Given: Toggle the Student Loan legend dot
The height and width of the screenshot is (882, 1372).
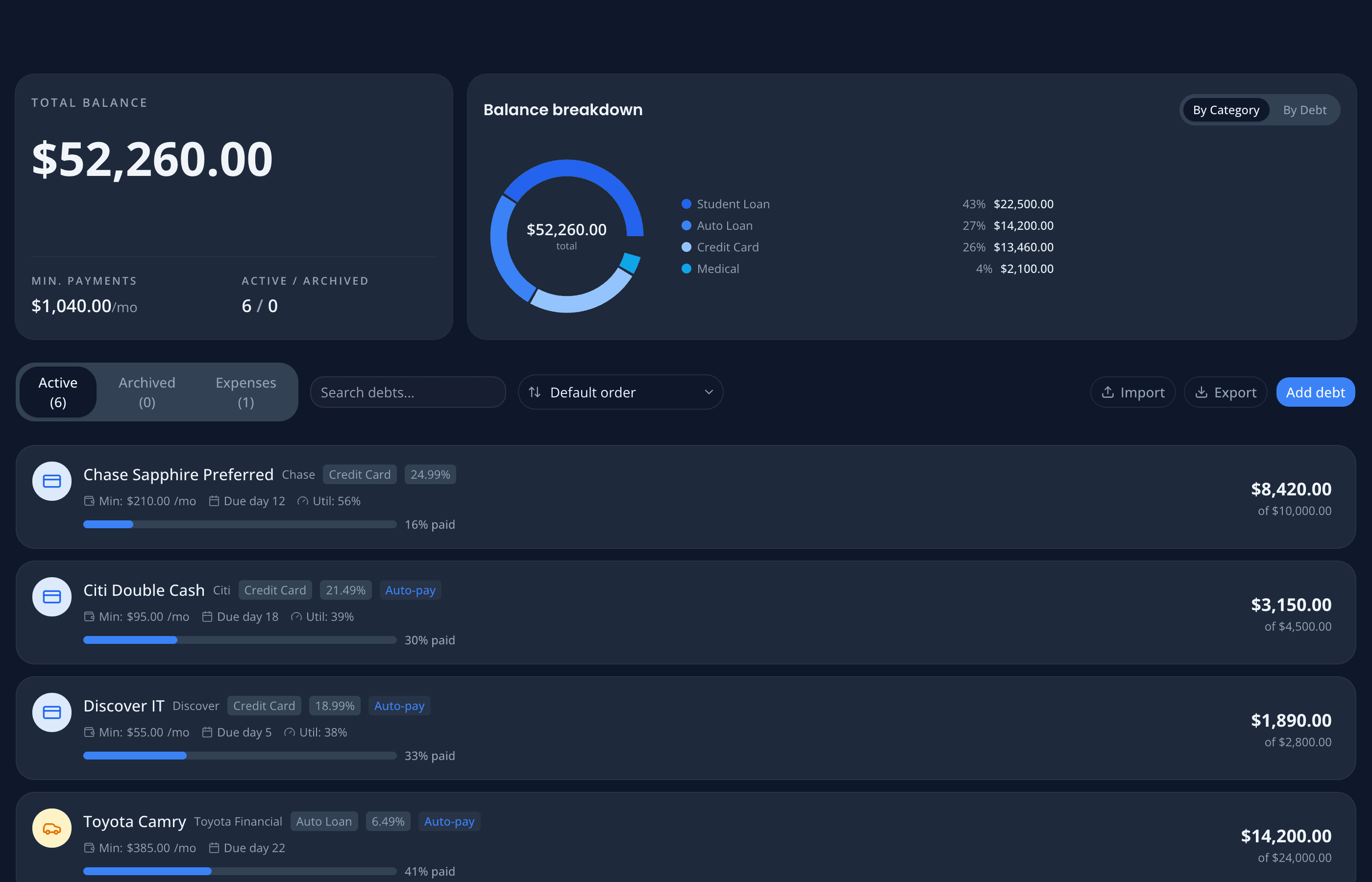Looking at the screenshot, I should [x=686, y=203].
